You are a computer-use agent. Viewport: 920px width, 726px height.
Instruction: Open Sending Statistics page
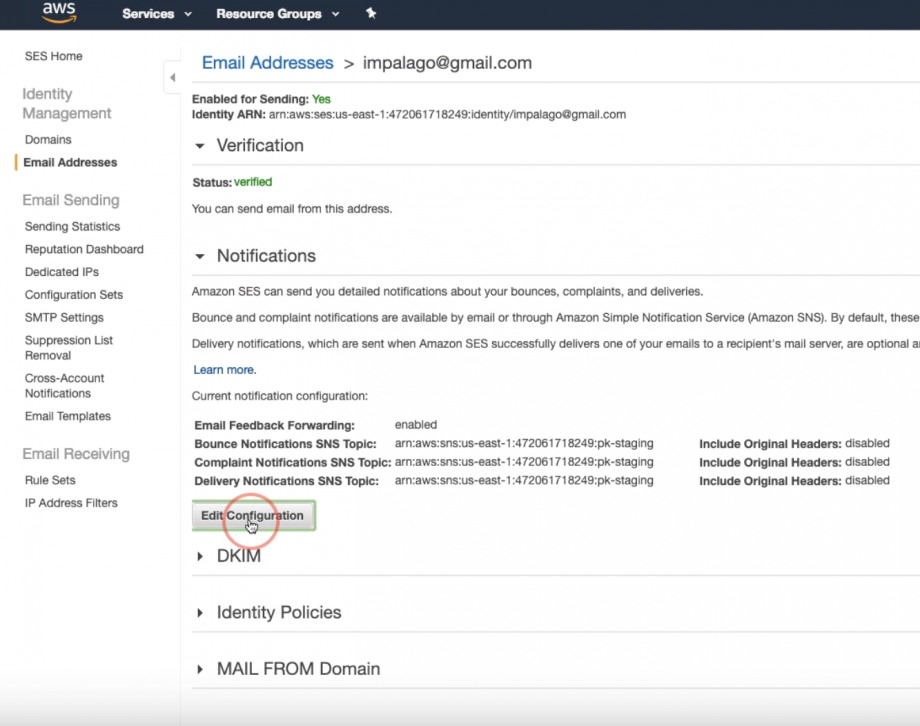[72, 227]
